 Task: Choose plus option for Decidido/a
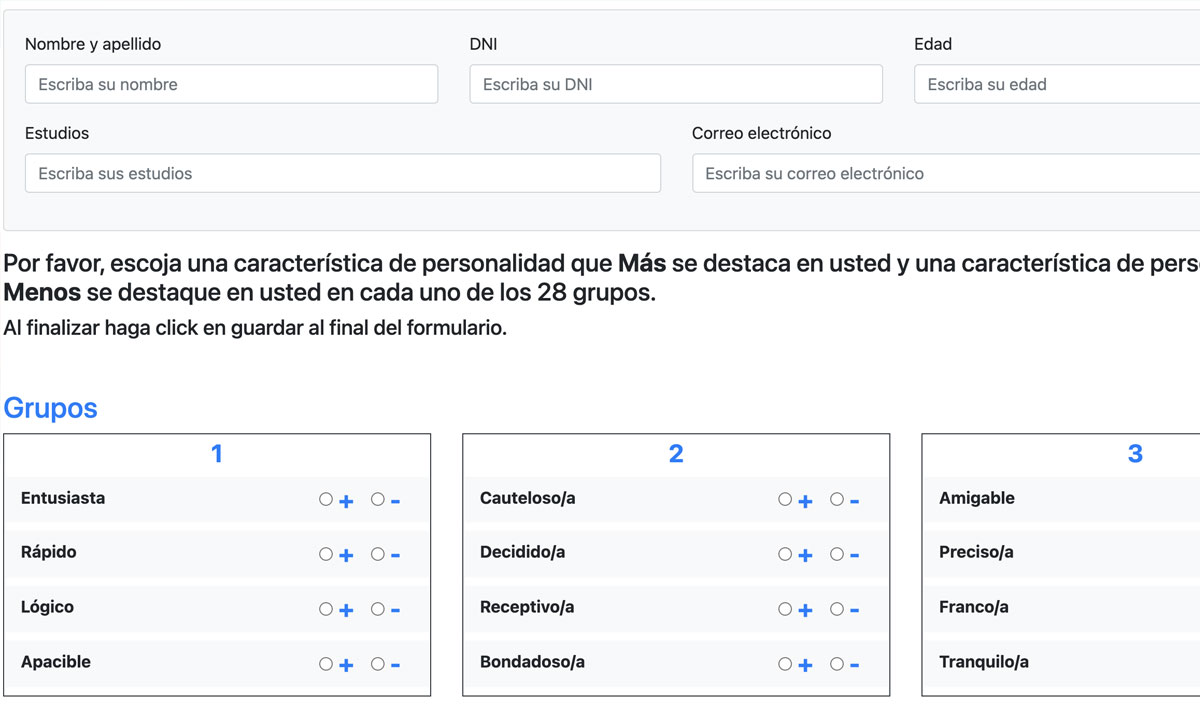[785, 554]
